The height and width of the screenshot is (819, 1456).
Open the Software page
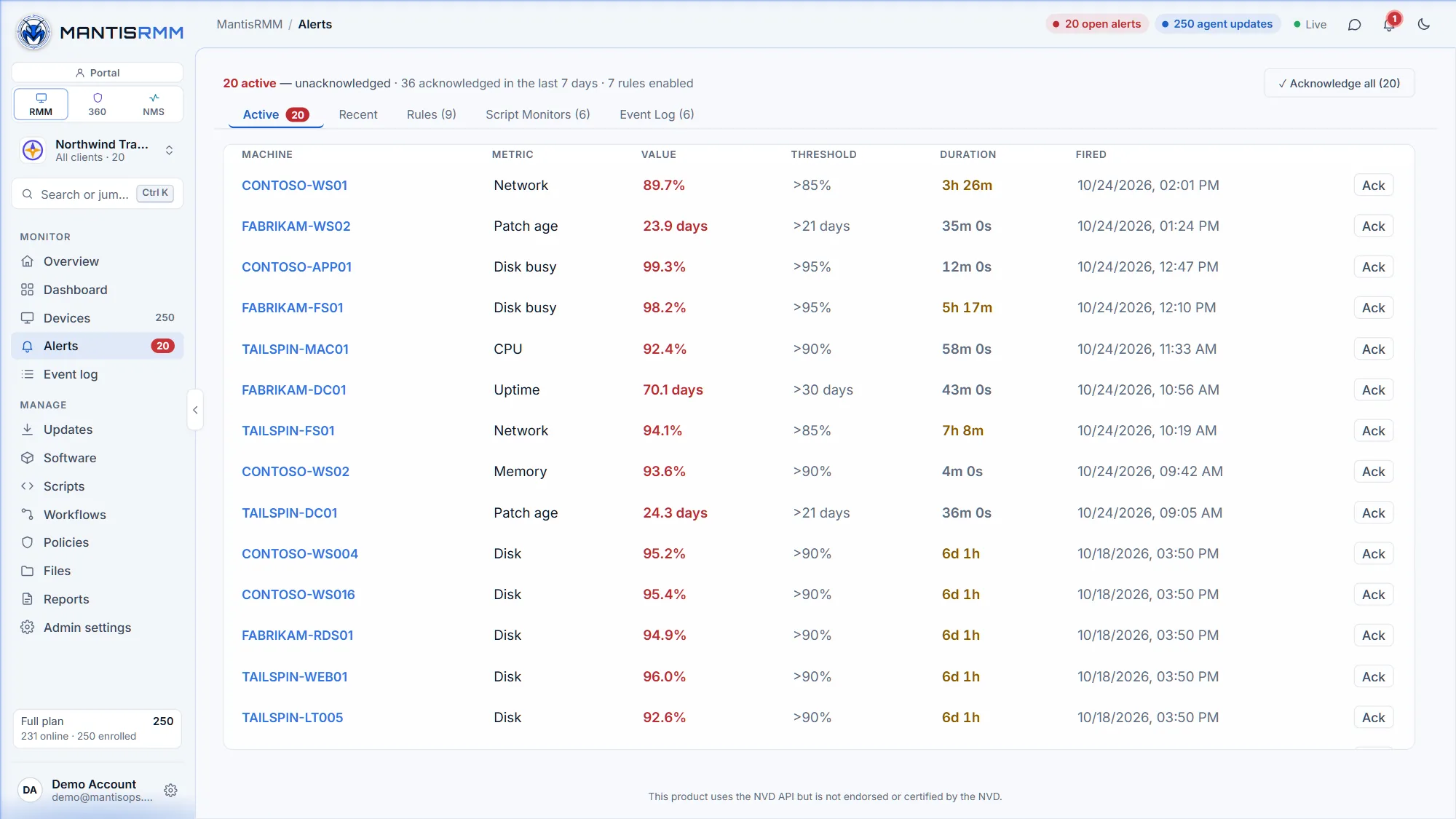[x=98, y=458]
